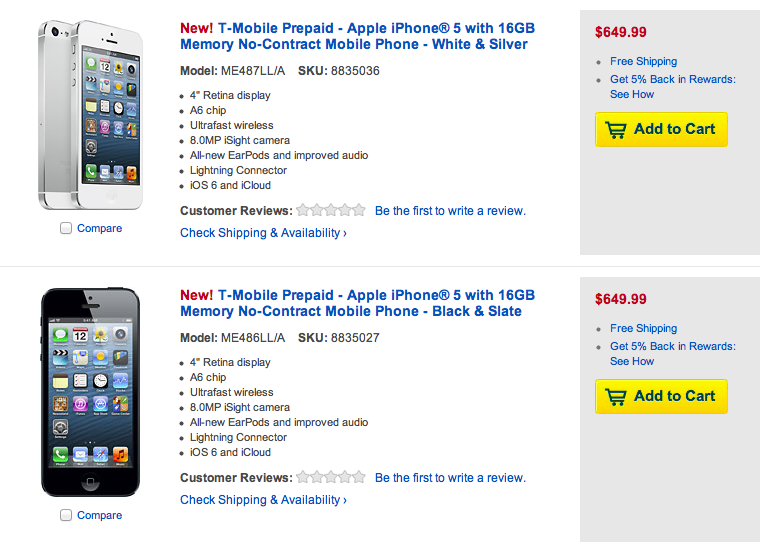Click the star rating for White & Silver iPhone
The width and height of the screenshot is (761, 552).
(x=331, y=211)
